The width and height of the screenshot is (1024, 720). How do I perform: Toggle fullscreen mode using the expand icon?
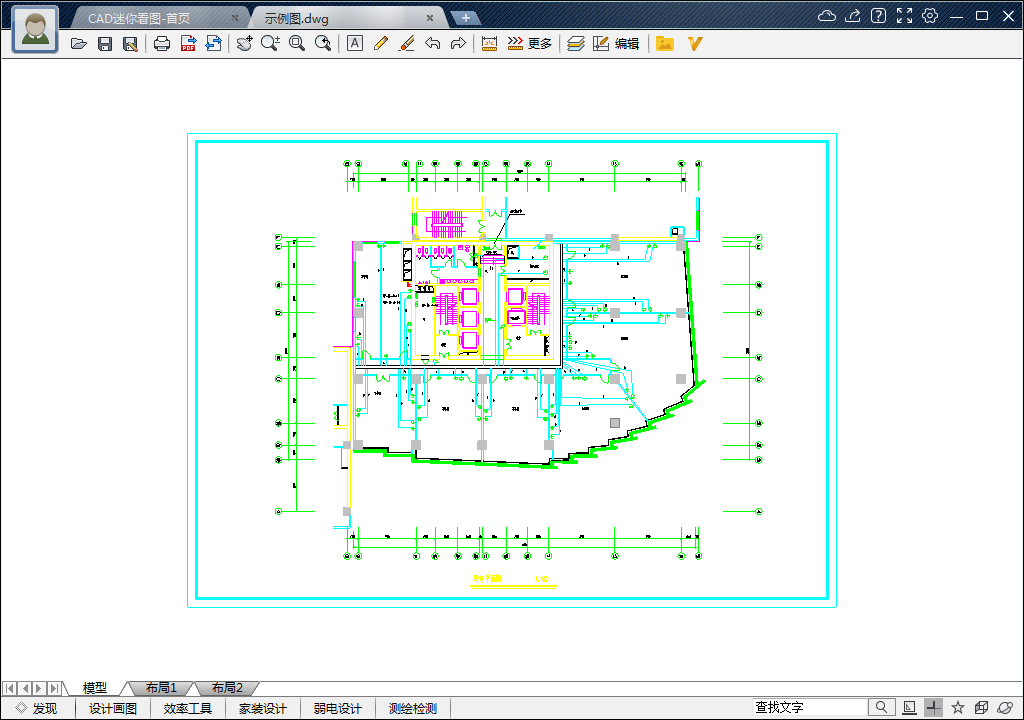coord(904,16)
